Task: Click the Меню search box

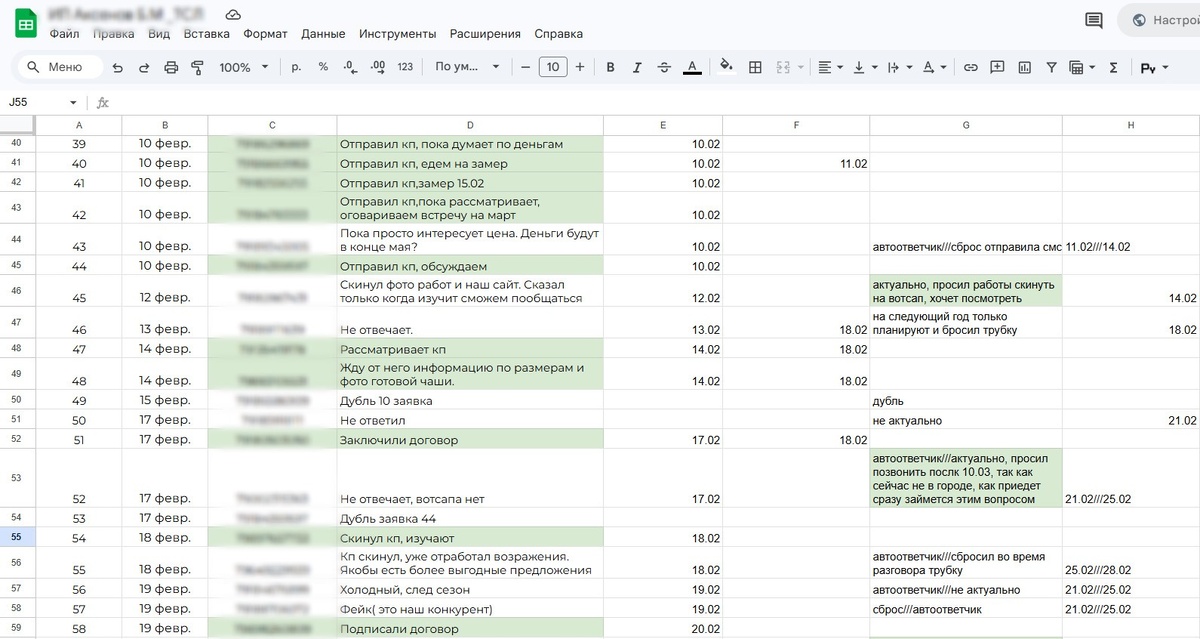Action: click(60, 67)
